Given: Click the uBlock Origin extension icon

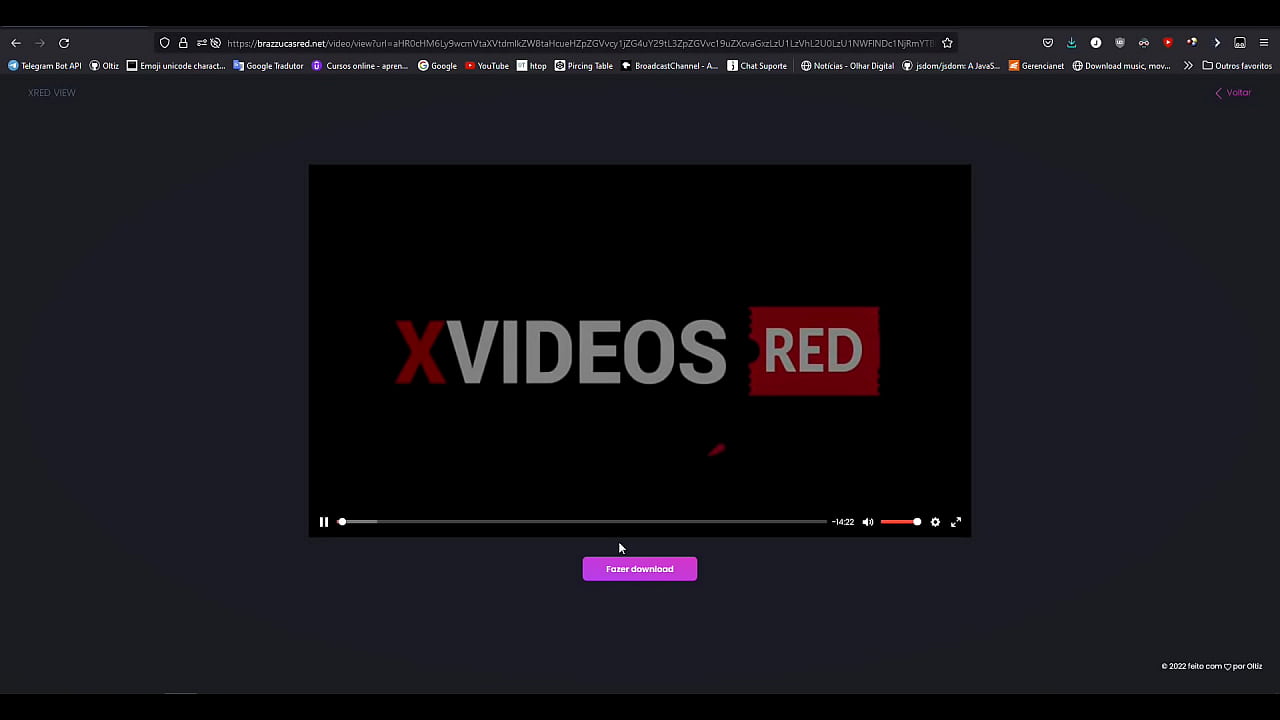Looking at the screenshot, I should (x=1120, y=43).
